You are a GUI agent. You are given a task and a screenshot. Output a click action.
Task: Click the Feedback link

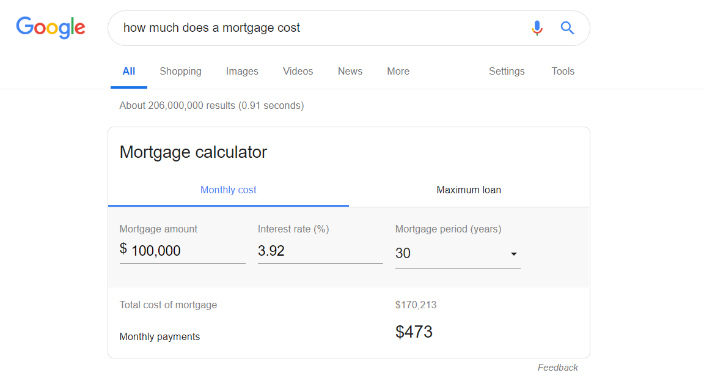[x=558, y=368]
